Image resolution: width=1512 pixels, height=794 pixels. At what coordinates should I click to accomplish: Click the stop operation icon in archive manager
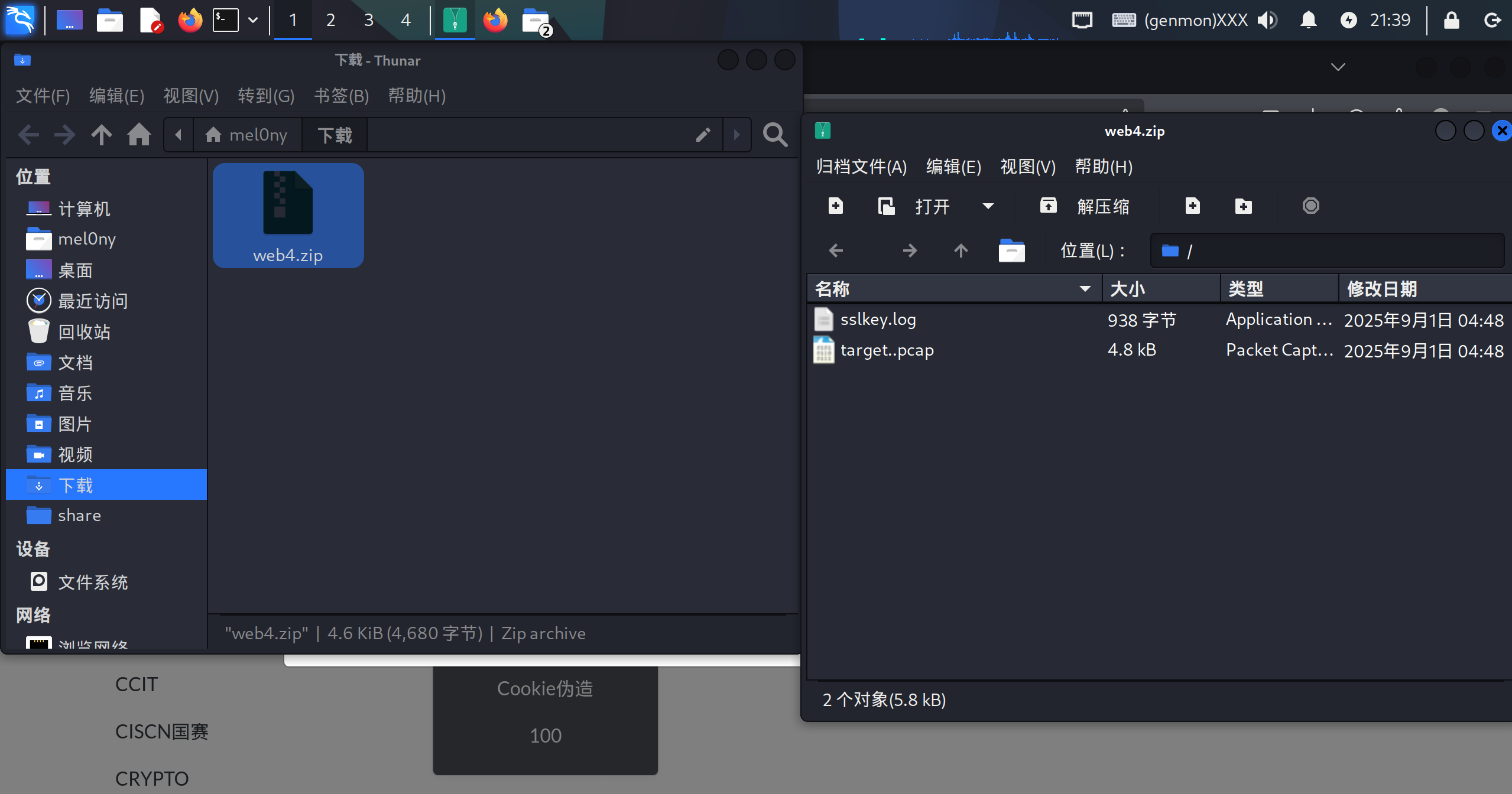click(1310, 206)
